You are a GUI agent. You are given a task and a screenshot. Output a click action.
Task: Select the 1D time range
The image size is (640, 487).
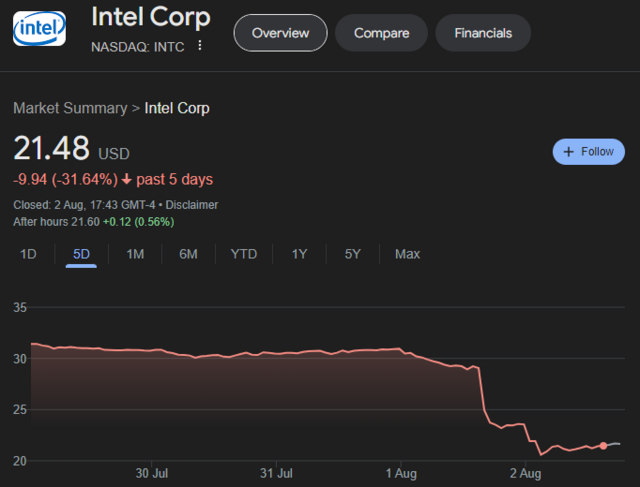pos(28,254)
